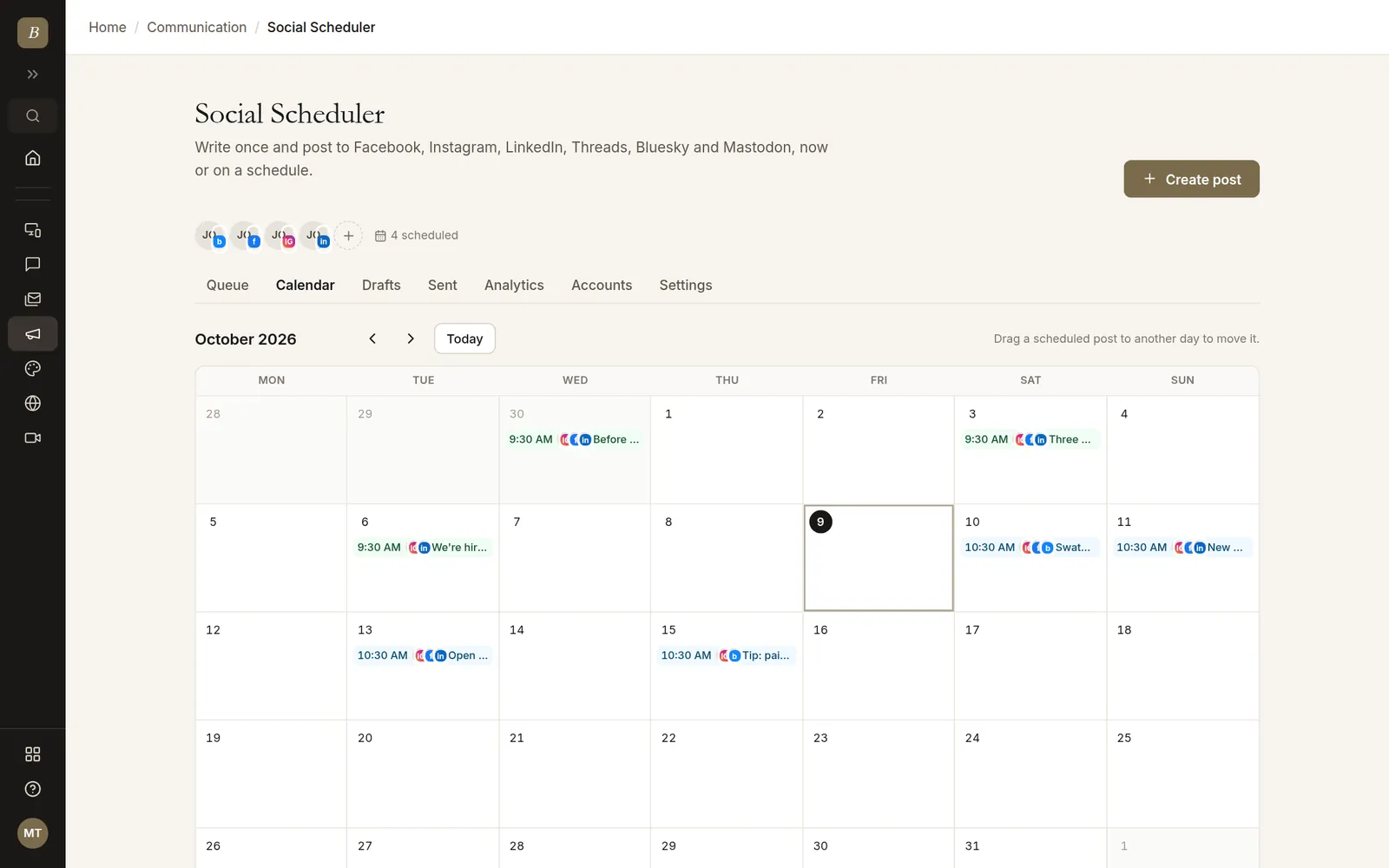Open the devices icon in the sidebar
Screen dimensions: 1389x868
[33, 230]
